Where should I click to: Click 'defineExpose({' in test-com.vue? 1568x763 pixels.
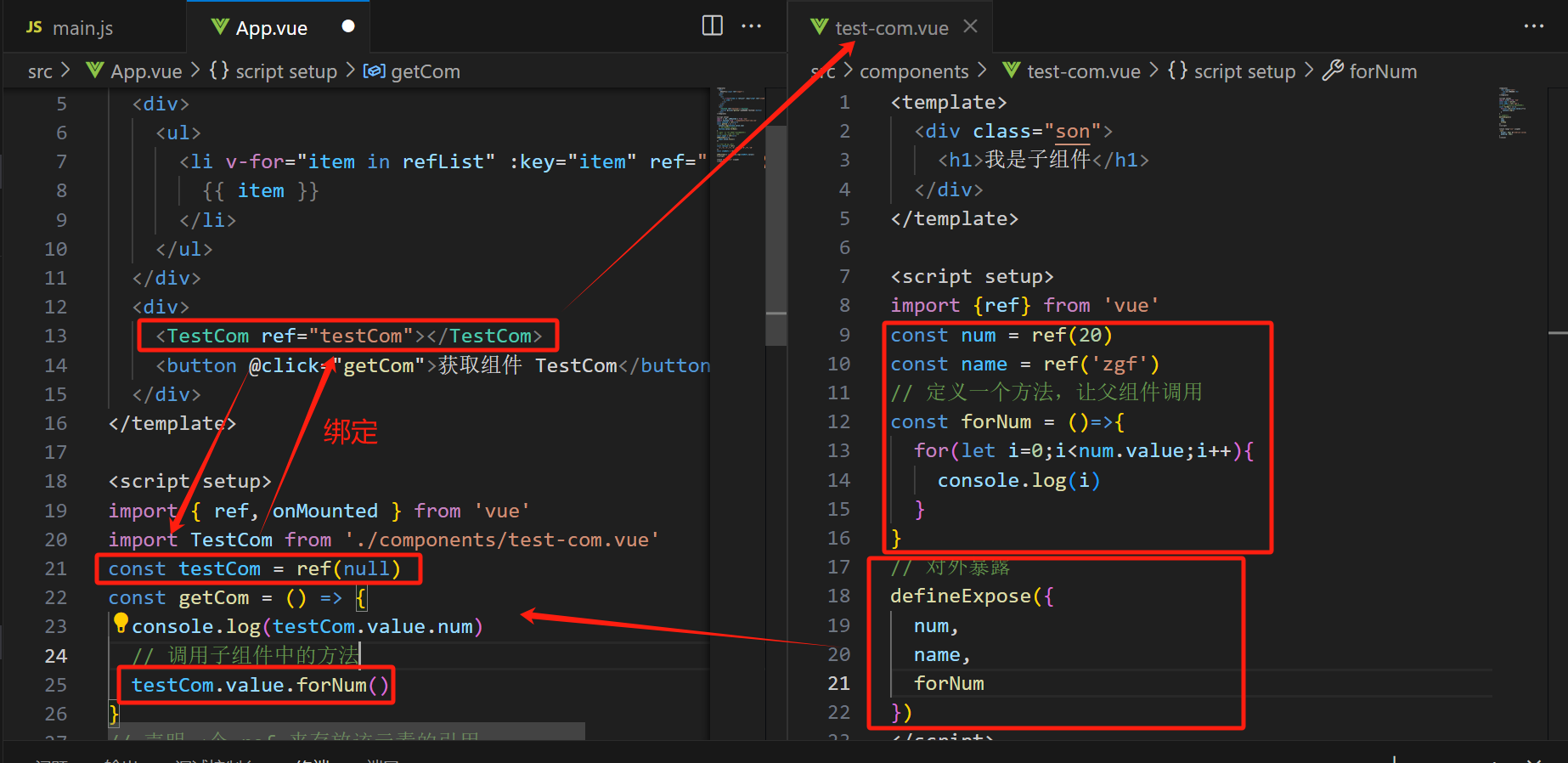[x=972, y=596]
